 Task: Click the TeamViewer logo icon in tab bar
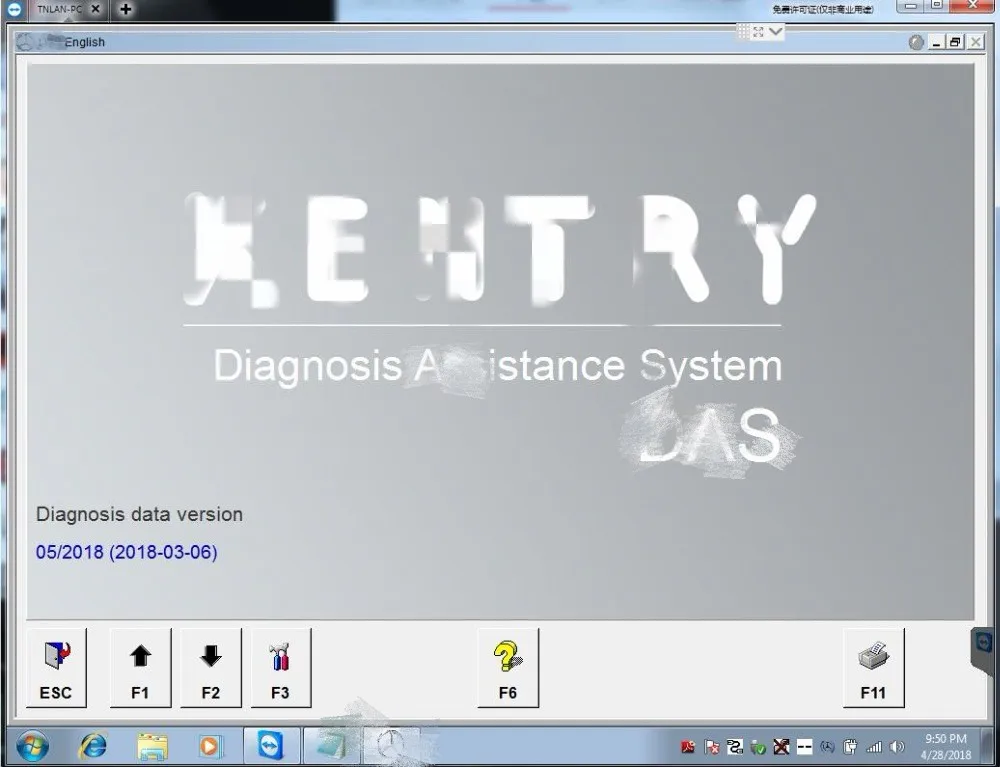tap(14, 9)
